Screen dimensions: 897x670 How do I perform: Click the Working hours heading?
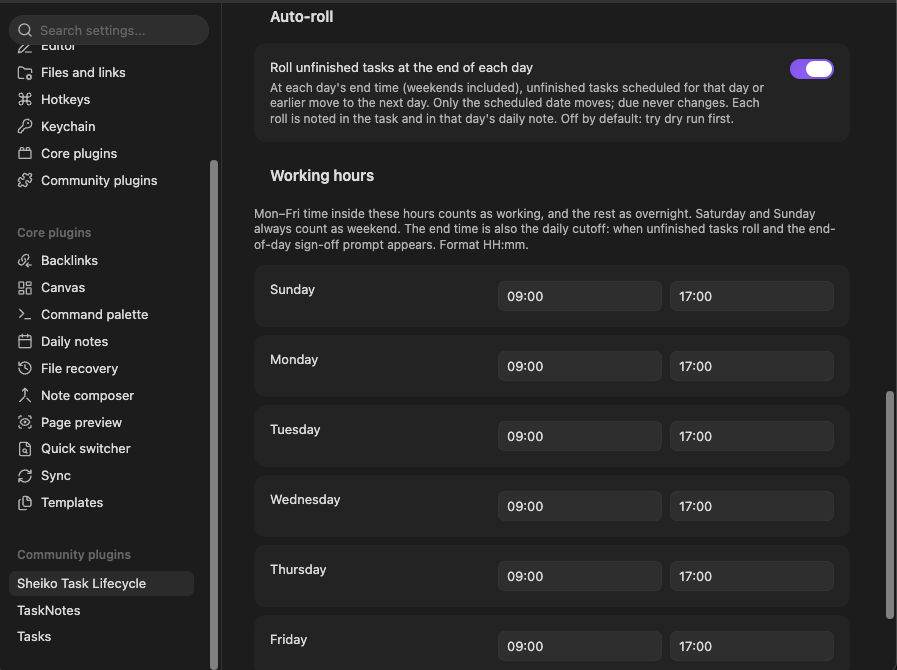click(x=322, y=176)
